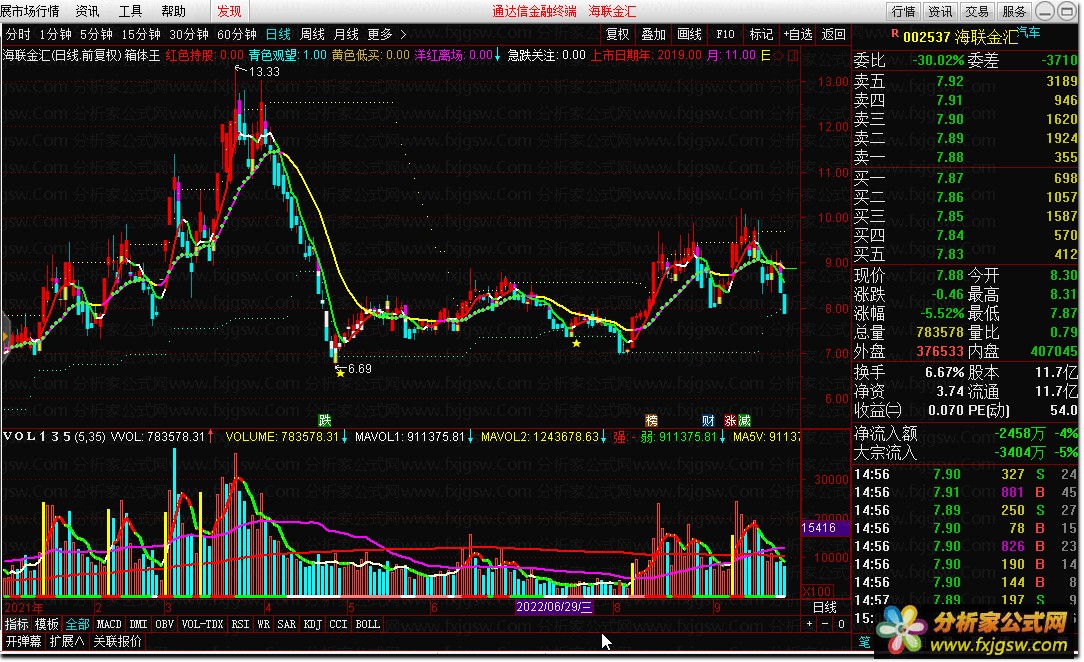Click the 资讯 button at top right
Viewport: 1084px width, 662px height.
[940, 11]
